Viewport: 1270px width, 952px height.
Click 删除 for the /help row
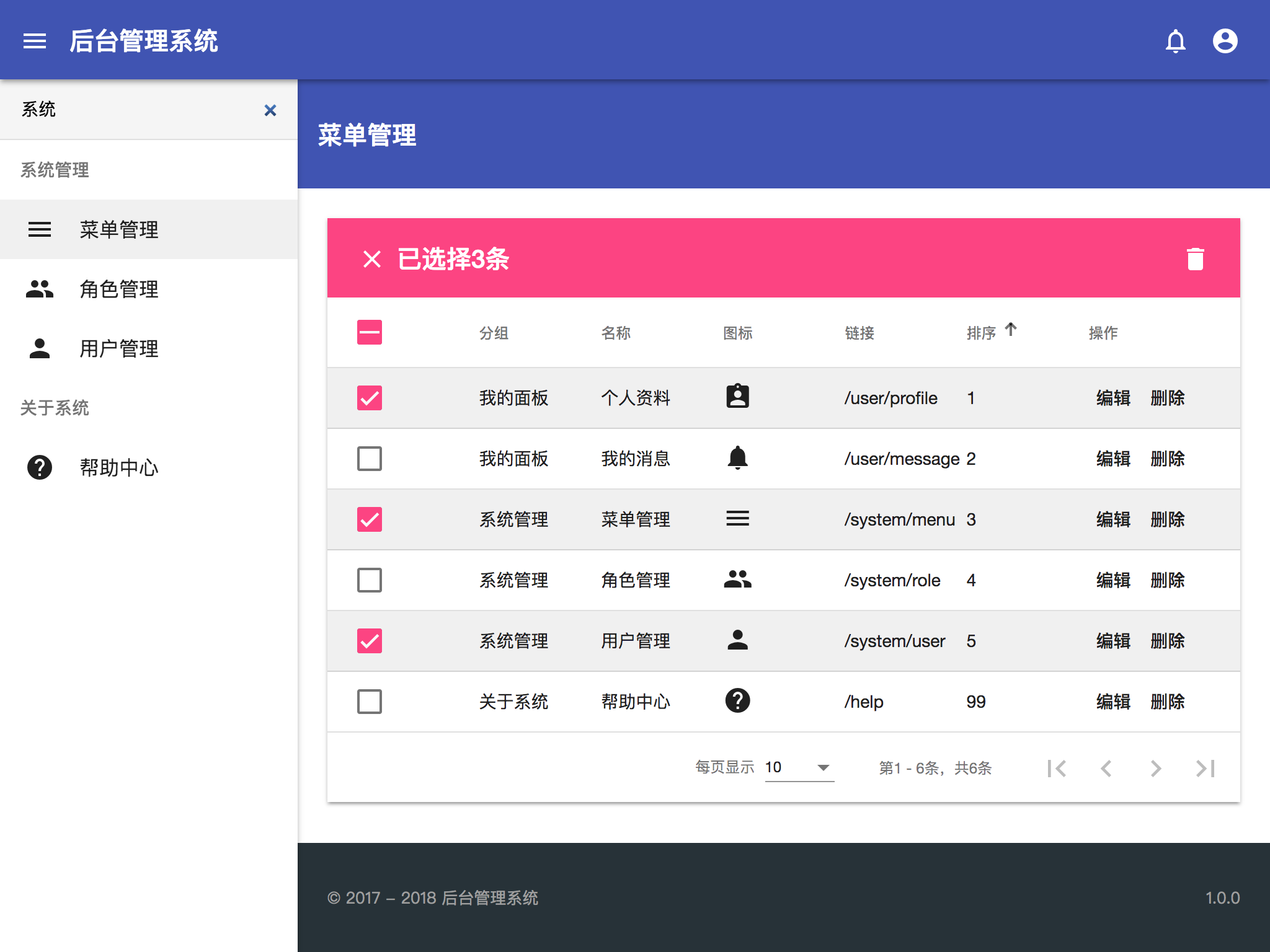(1168, 702)
